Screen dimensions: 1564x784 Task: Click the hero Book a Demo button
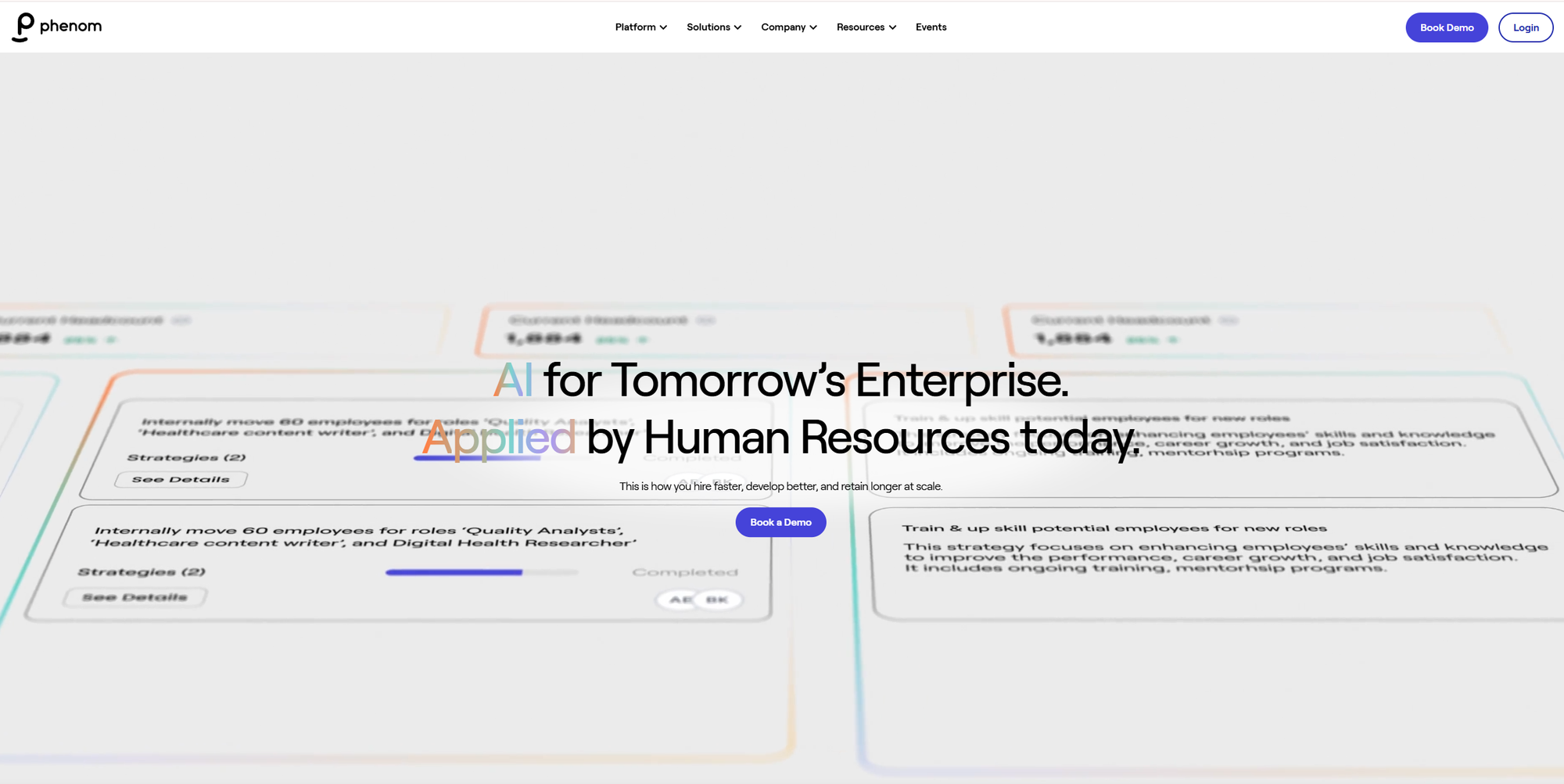point(780,522)
